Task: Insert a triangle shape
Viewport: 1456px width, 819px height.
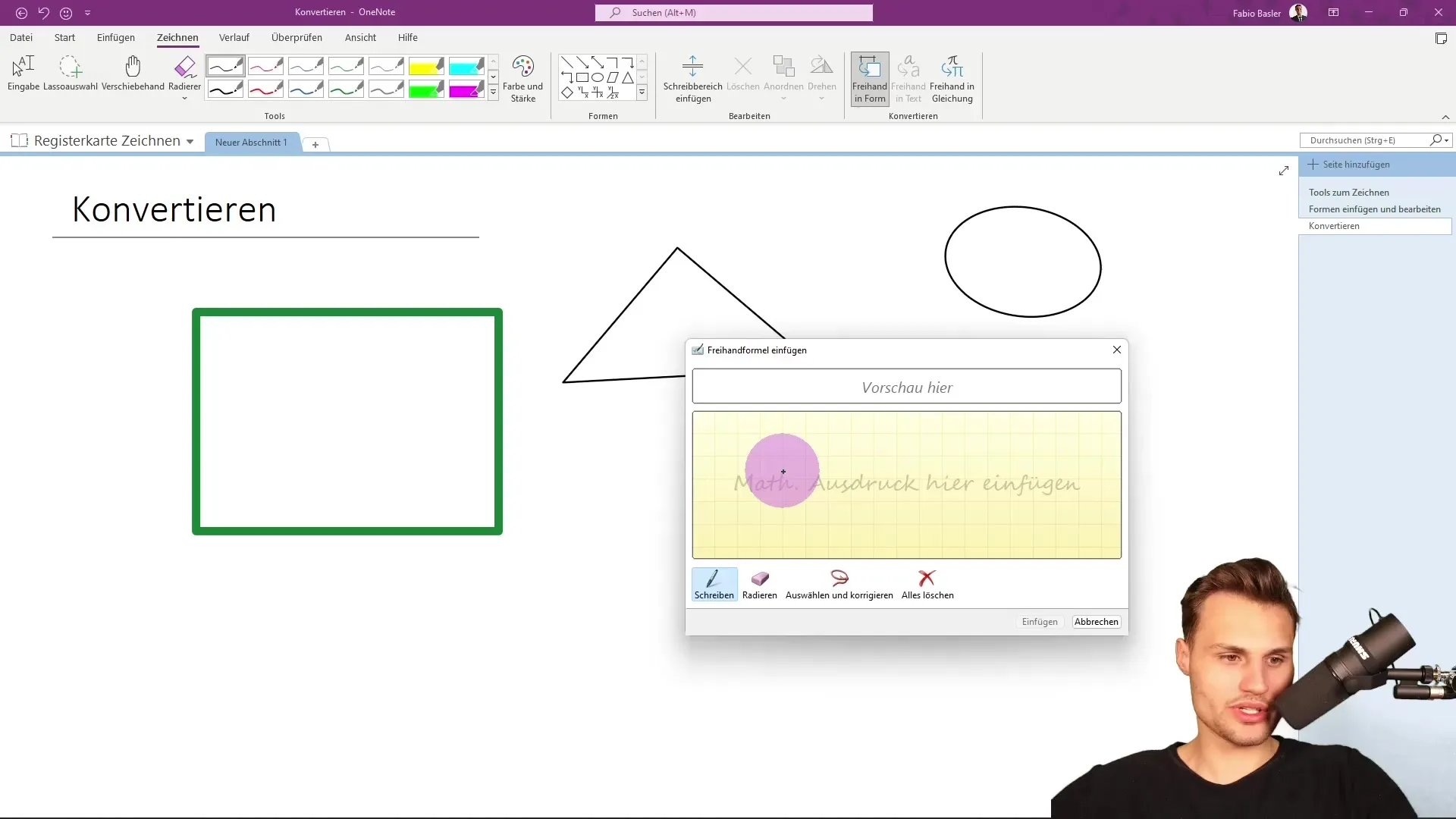Action: coord(628,77)
